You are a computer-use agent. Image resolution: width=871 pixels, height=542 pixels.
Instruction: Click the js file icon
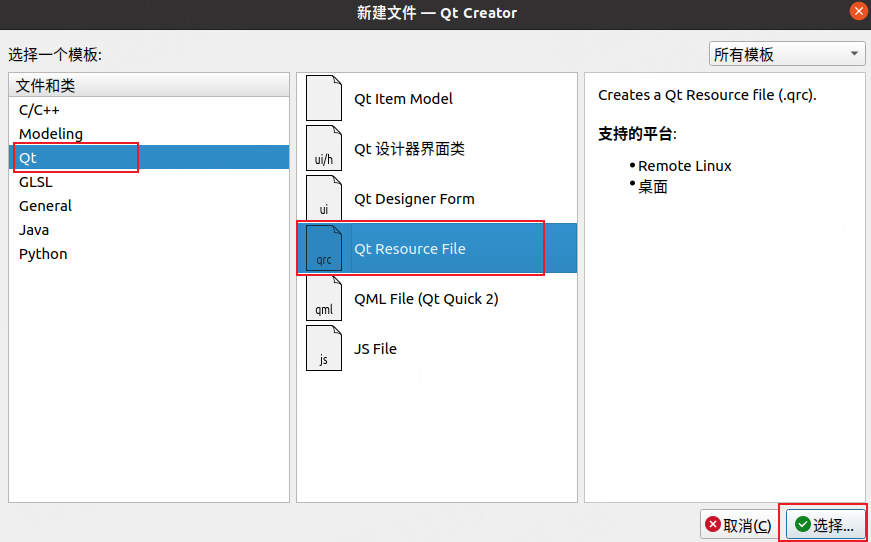[324, 348]
